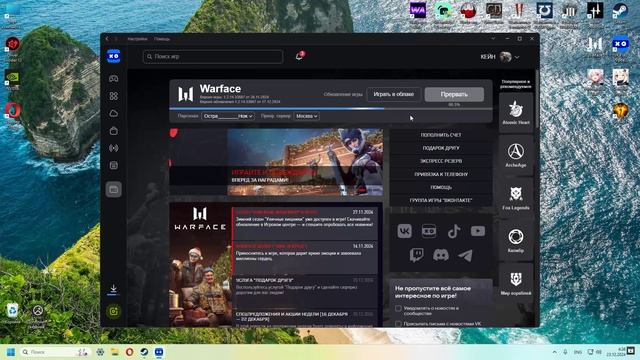Focus the Поиск игр search field
640x360 pixels.
pyautogui.click(x=213, y=56)
